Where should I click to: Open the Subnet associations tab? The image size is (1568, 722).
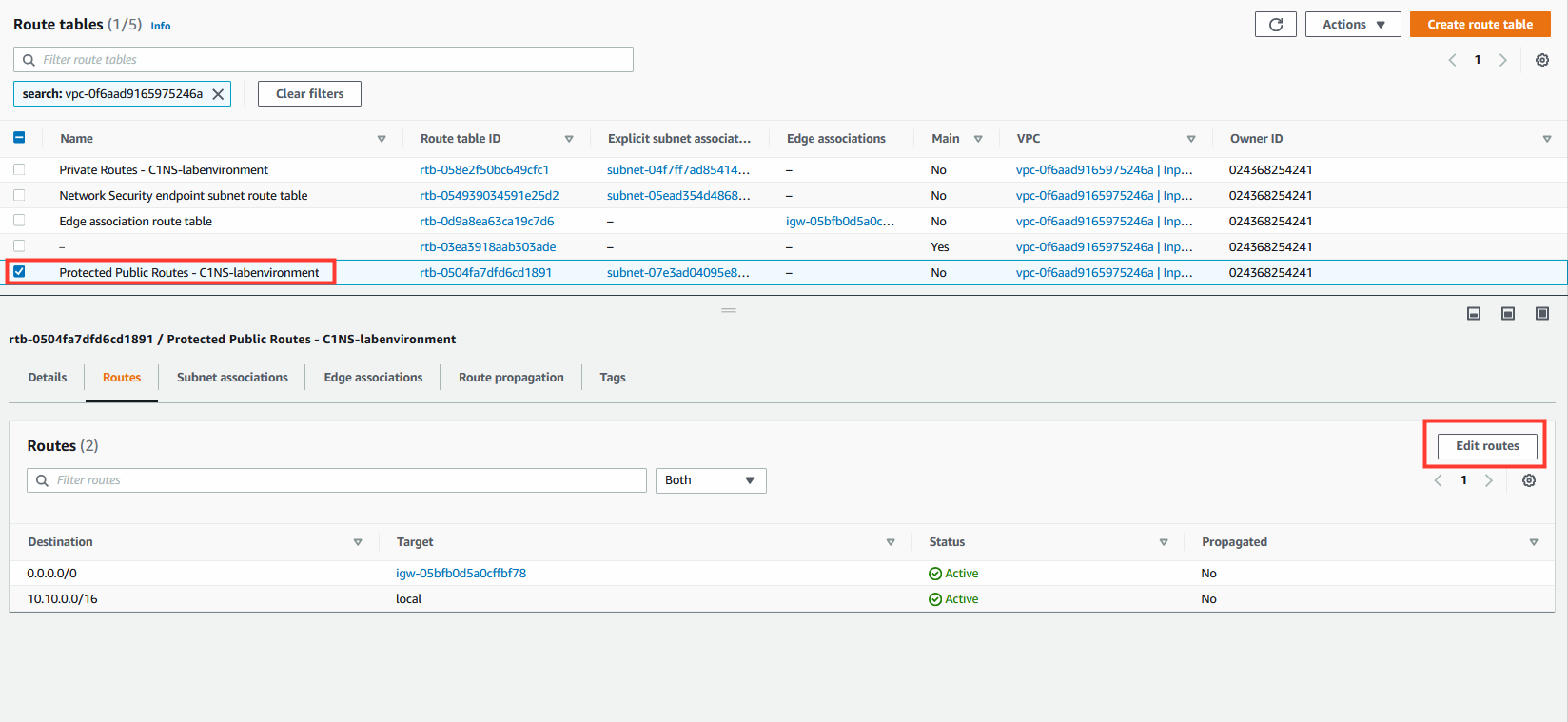point(232,378)
